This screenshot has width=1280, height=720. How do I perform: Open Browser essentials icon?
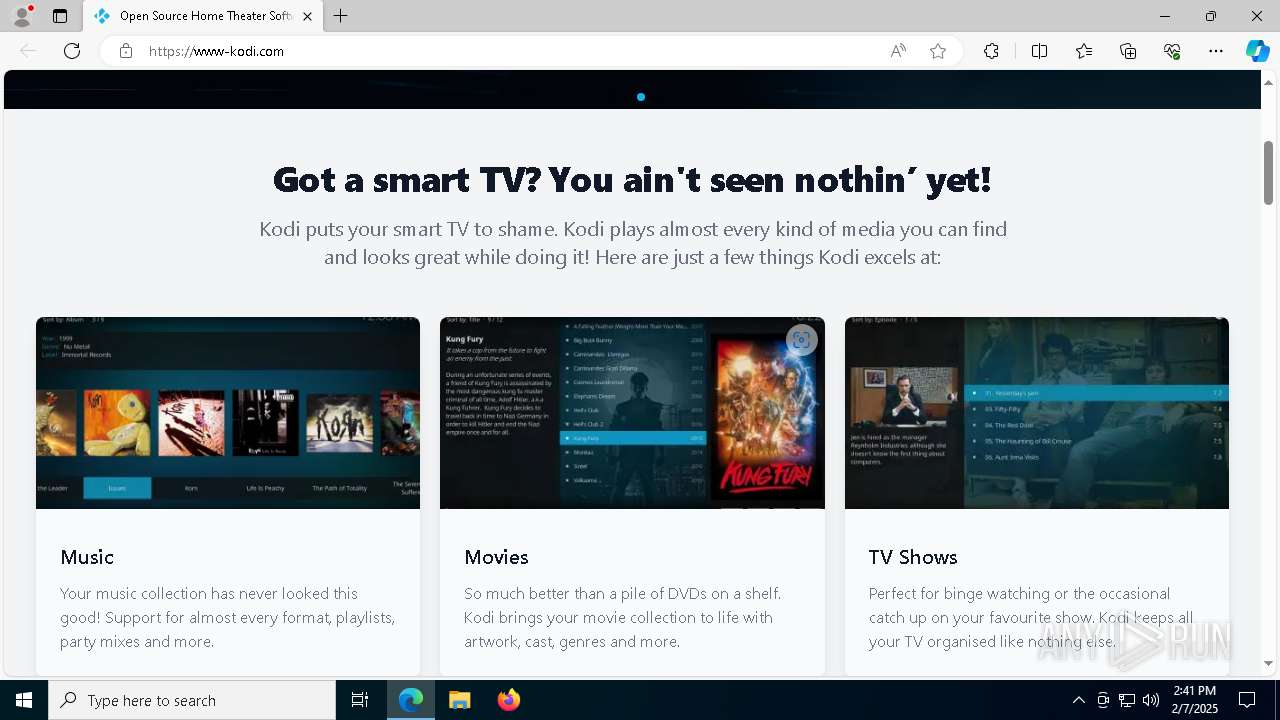[1172, 51]
